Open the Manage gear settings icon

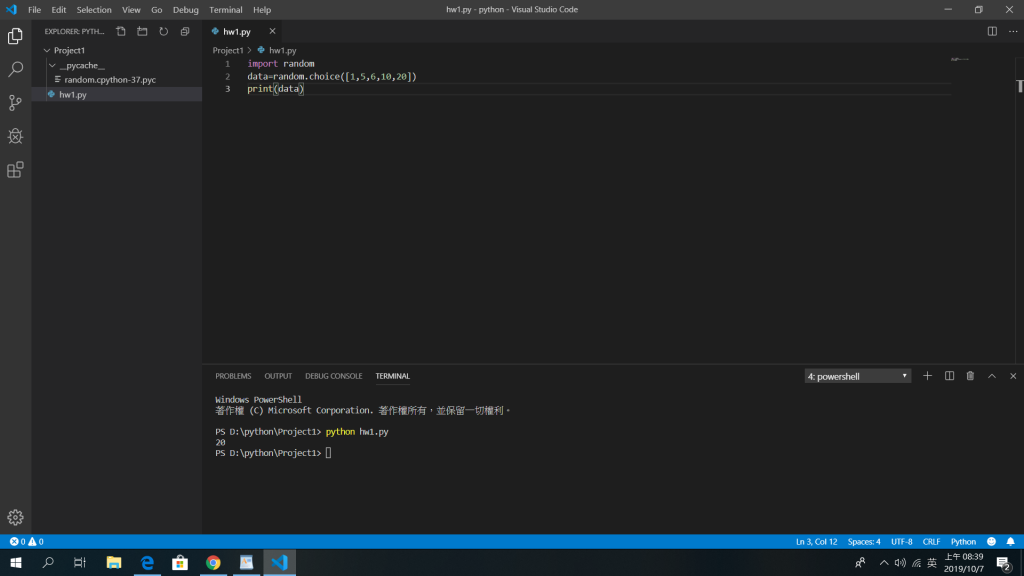point(15,517)
